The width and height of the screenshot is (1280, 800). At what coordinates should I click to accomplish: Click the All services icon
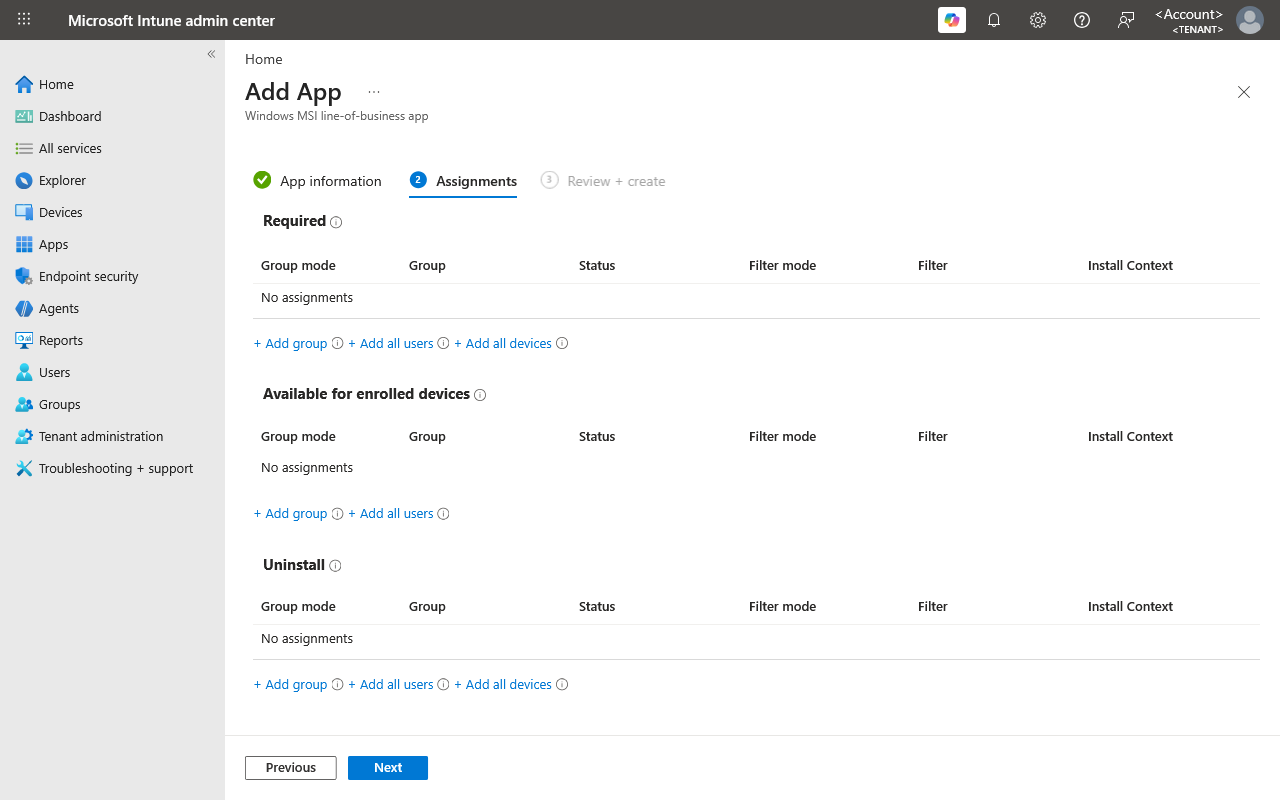pos(24,148)
